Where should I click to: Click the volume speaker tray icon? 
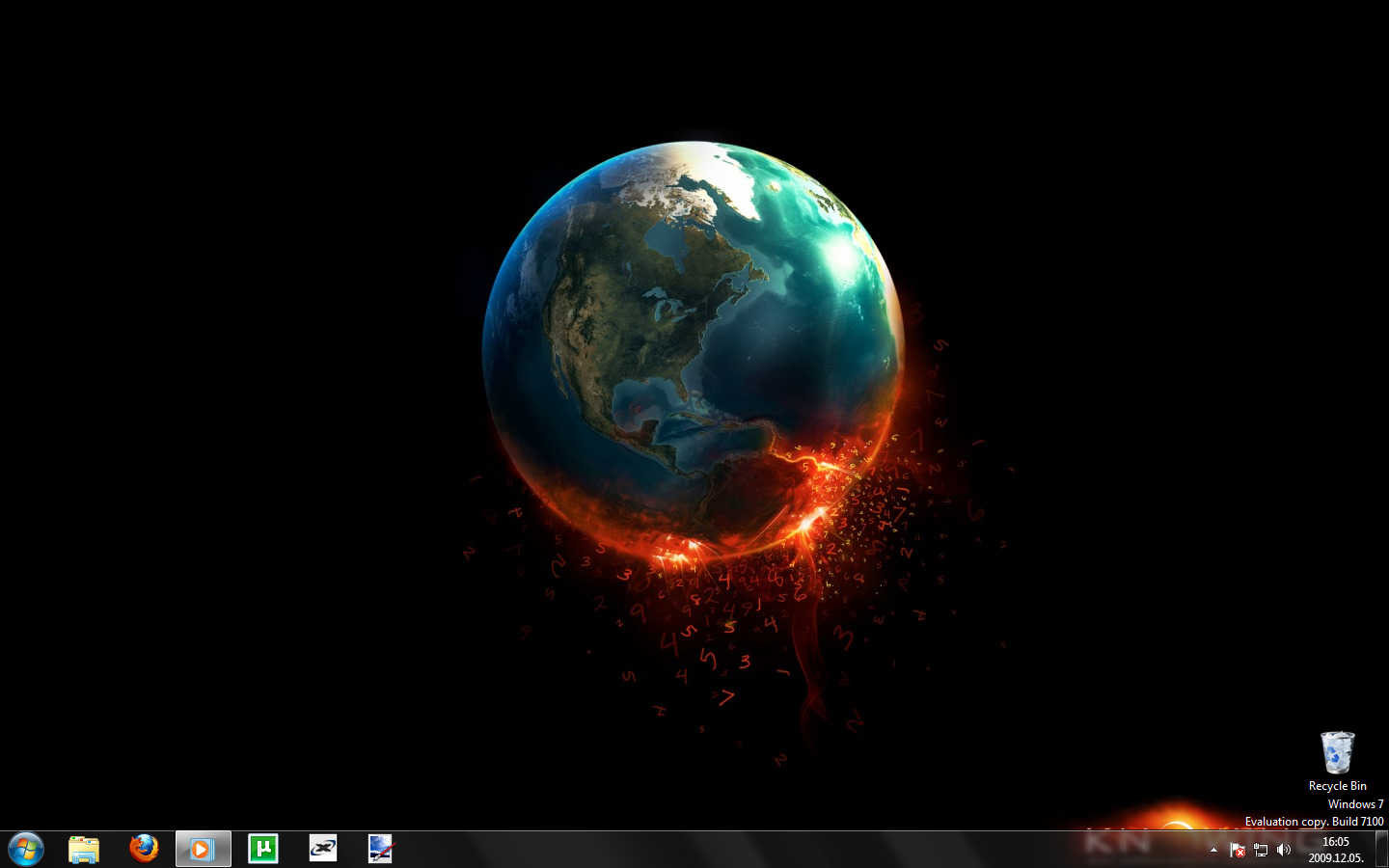pyautogui.click(x=1283, y=850)
